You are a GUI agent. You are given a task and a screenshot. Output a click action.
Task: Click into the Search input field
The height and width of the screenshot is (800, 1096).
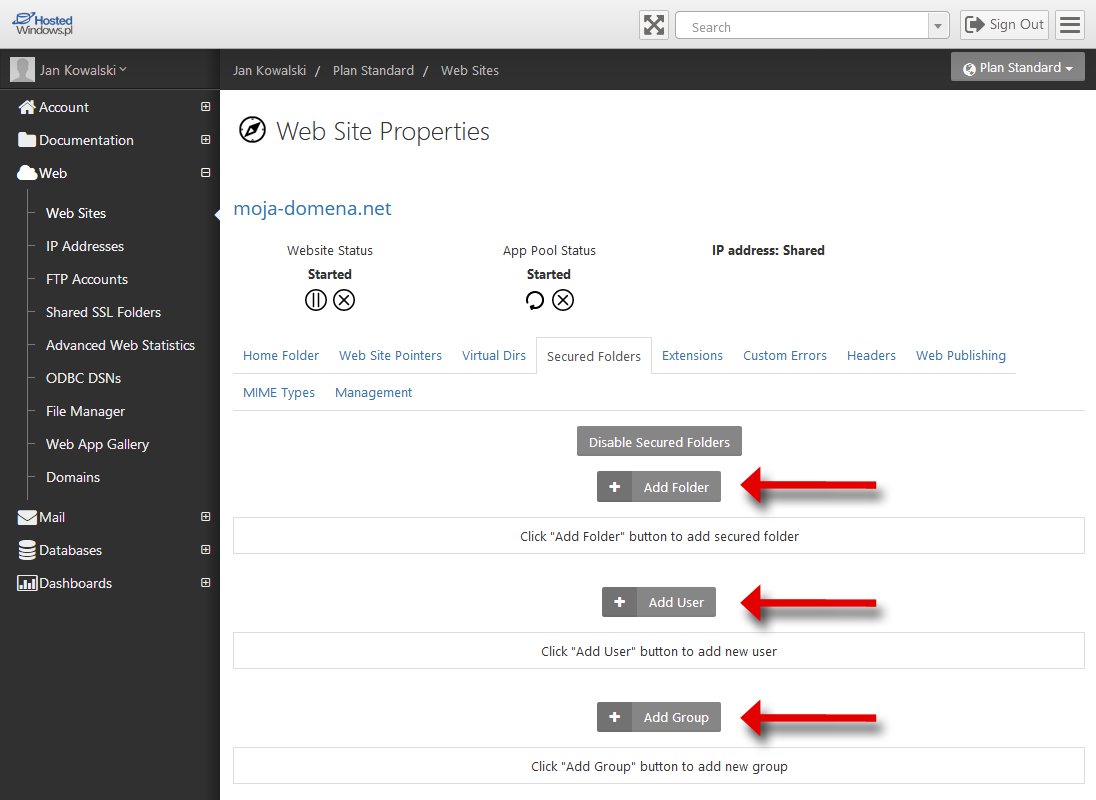802,27
